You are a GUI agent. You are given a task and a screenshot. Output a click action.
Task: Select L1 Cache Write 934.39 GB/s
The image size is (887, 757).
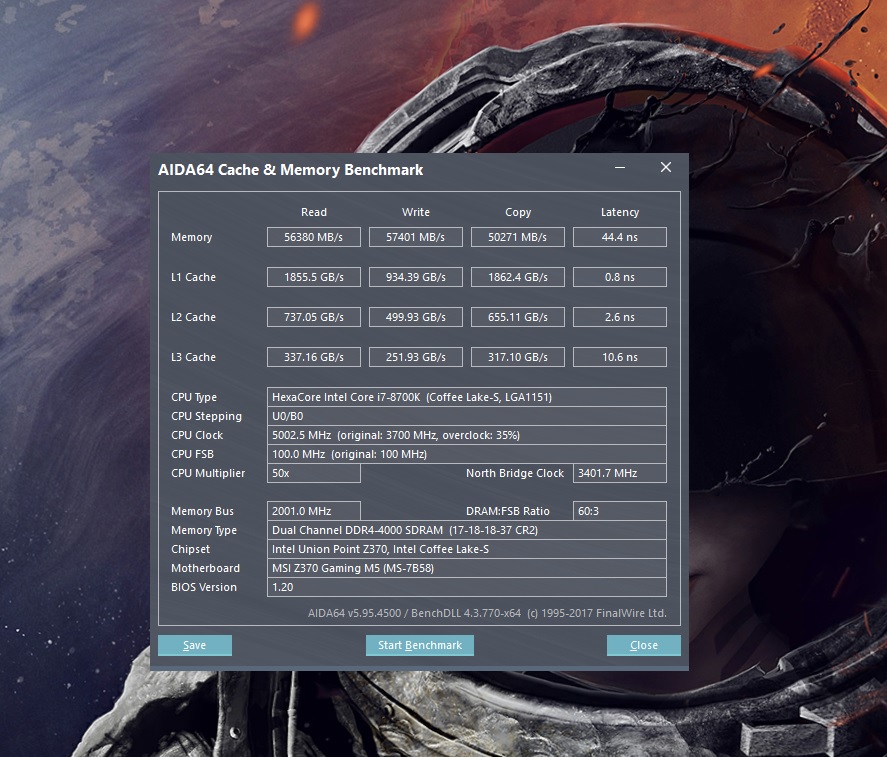point(416,277)
